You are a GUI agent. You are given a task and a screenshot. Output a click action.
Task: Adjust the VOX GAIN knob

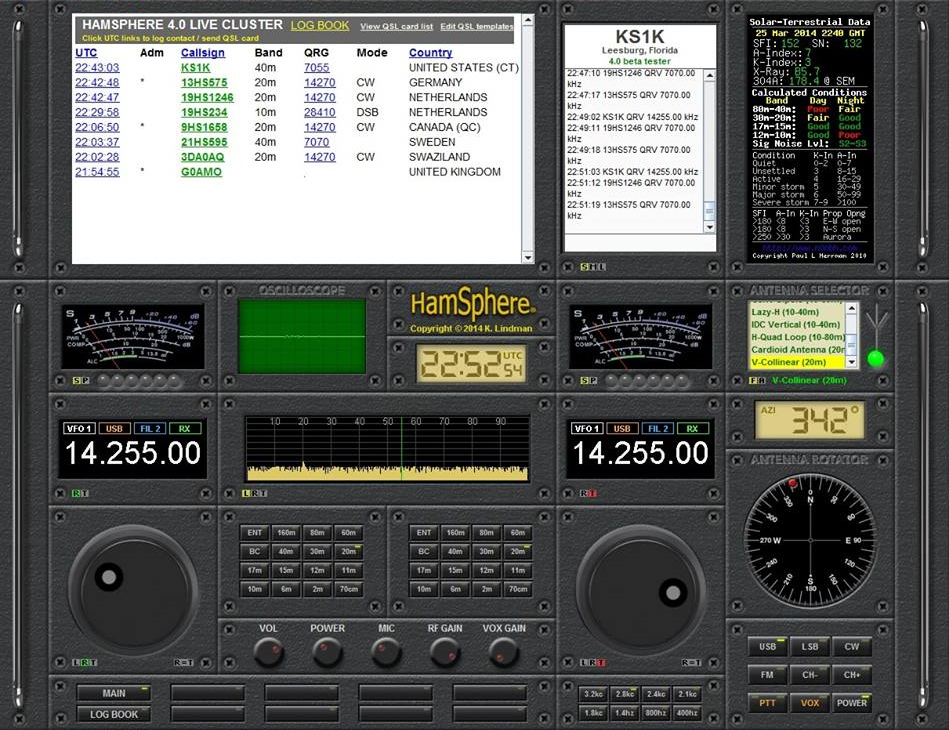tap(504, 652)
